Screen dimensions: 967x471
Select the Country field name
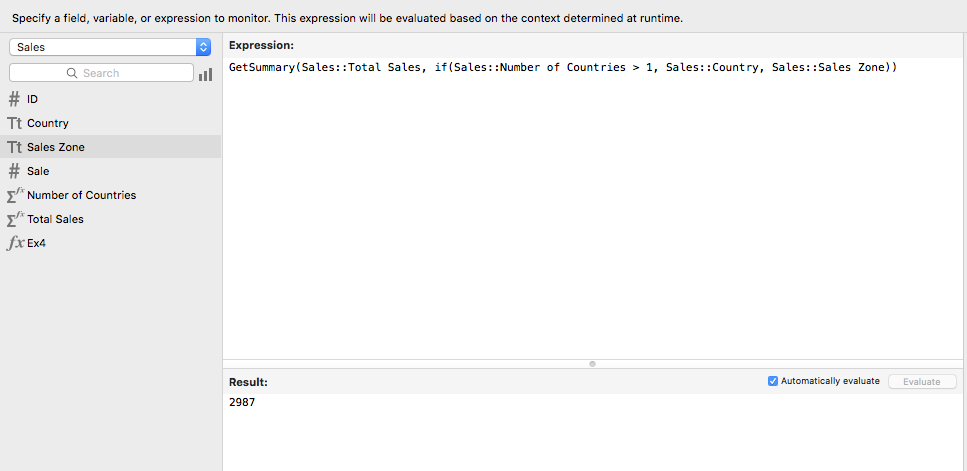click(x=48, y=123)
